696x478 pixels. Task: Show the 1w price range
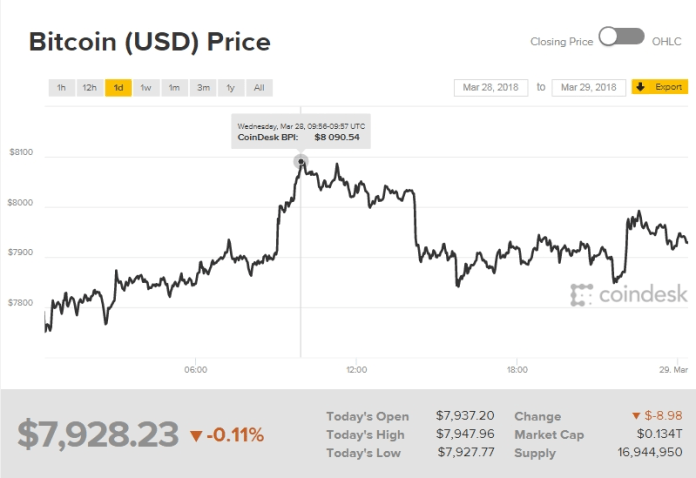tap(146, 88)
